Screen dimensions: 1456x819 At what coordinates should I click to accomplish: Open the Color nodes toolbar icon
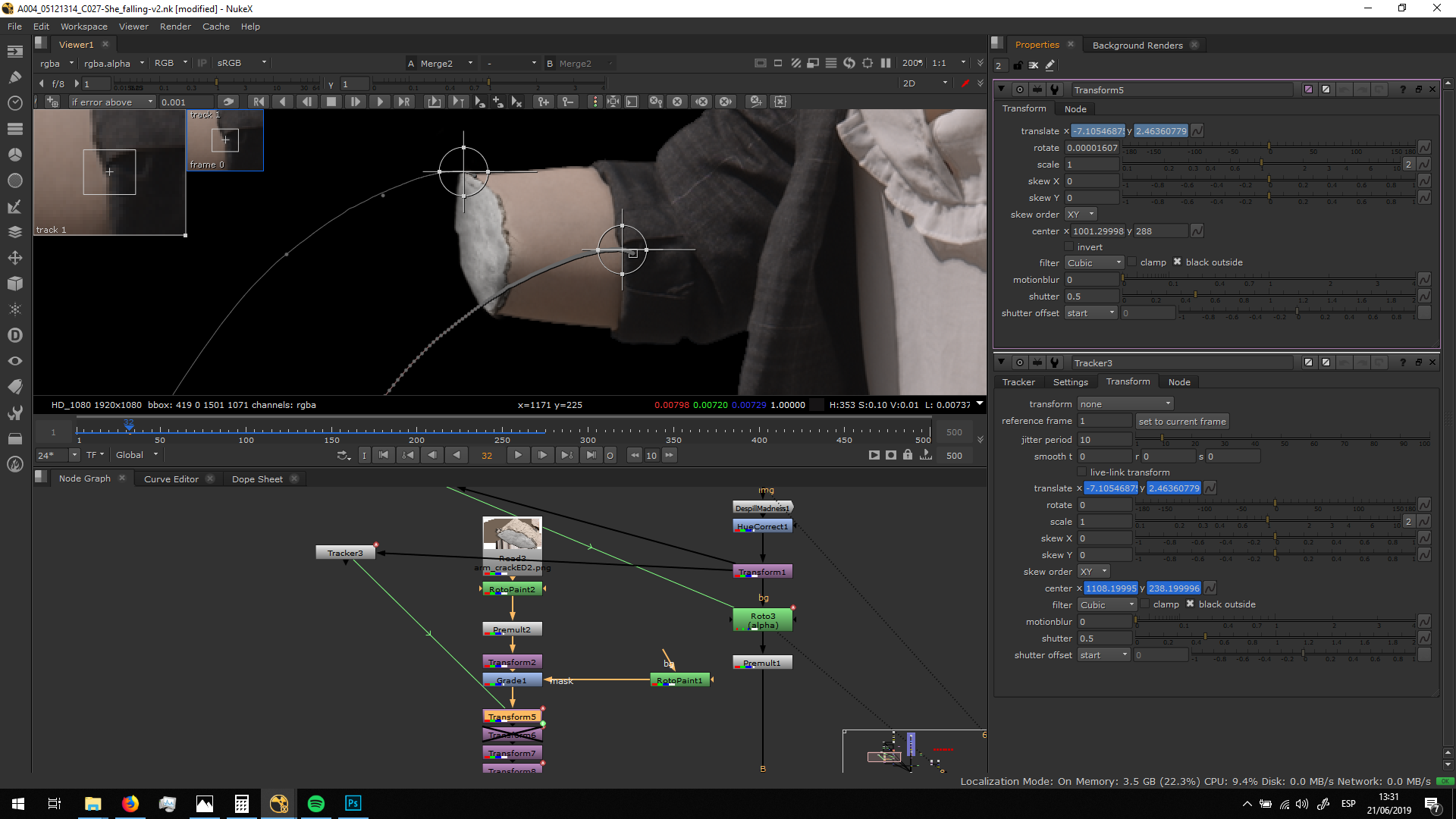point(14,154)
